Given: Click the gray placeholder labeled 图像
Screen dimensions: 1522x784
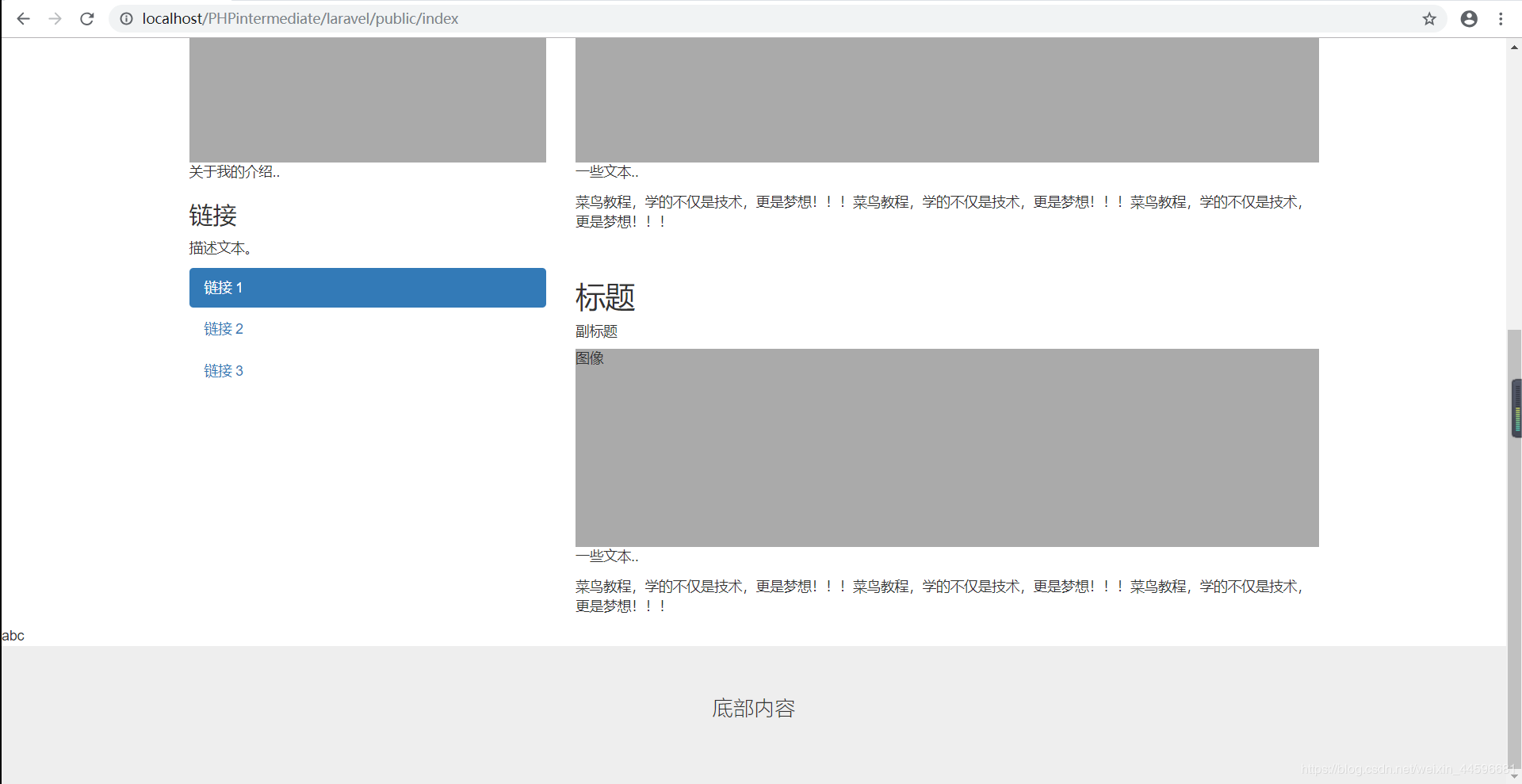Looking at the screenshot, I should point(946,448).
